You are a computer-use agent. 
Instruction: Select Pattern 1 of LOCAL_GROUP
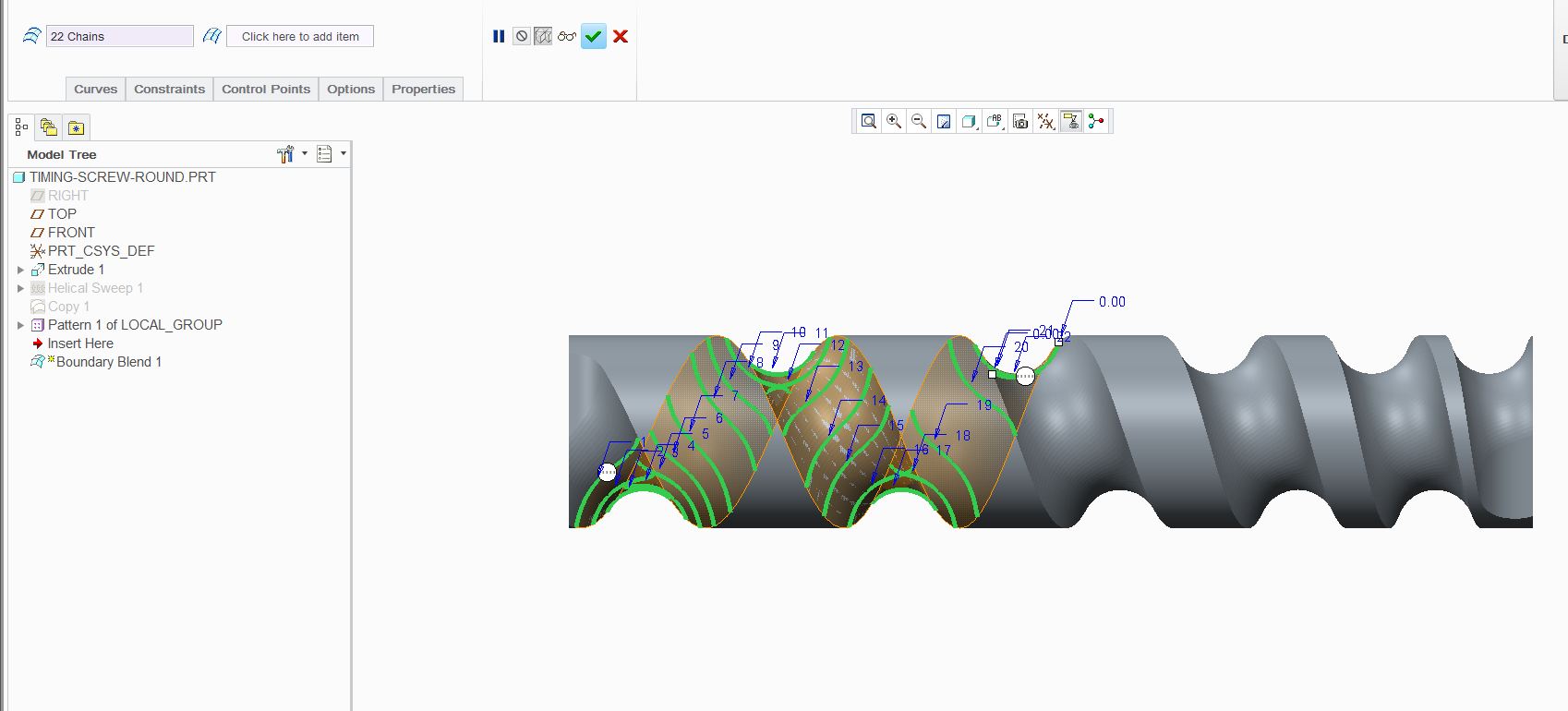coord(135,325)
